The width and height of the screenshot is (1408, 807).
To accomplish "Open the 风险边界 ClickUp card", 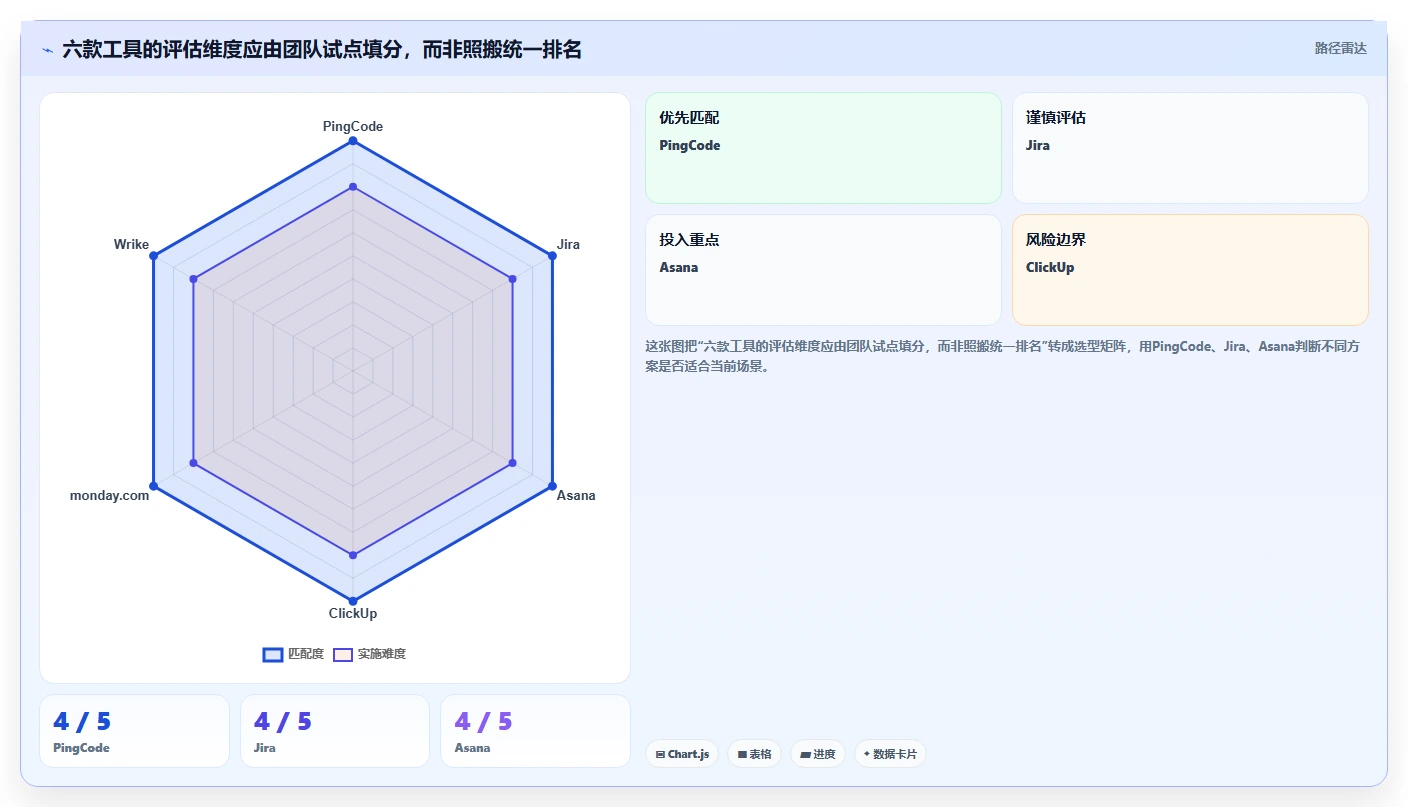I will coord(1190,270).
